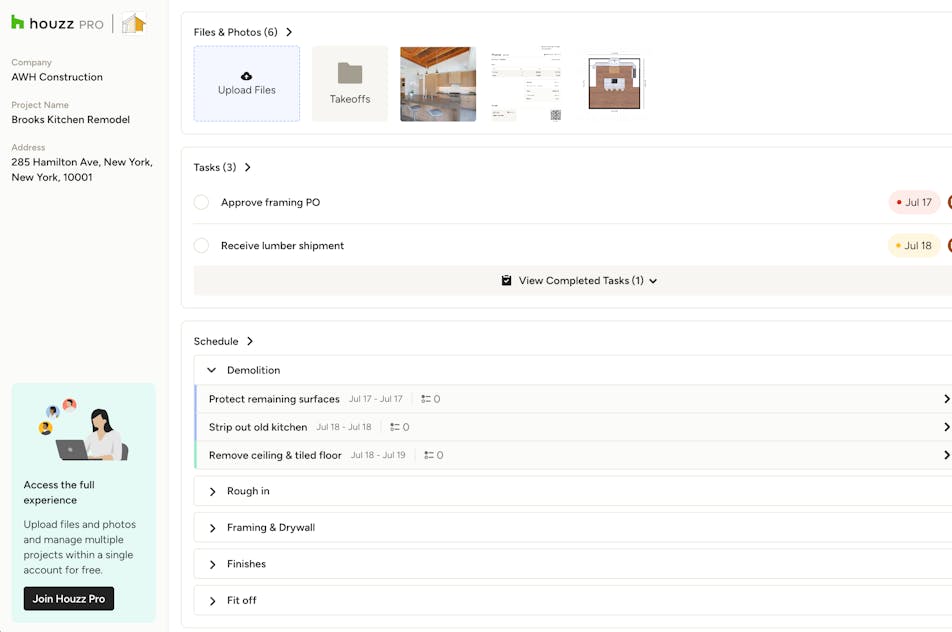
Task: Click the Houzz Pro logo
Action: (57, 23)
